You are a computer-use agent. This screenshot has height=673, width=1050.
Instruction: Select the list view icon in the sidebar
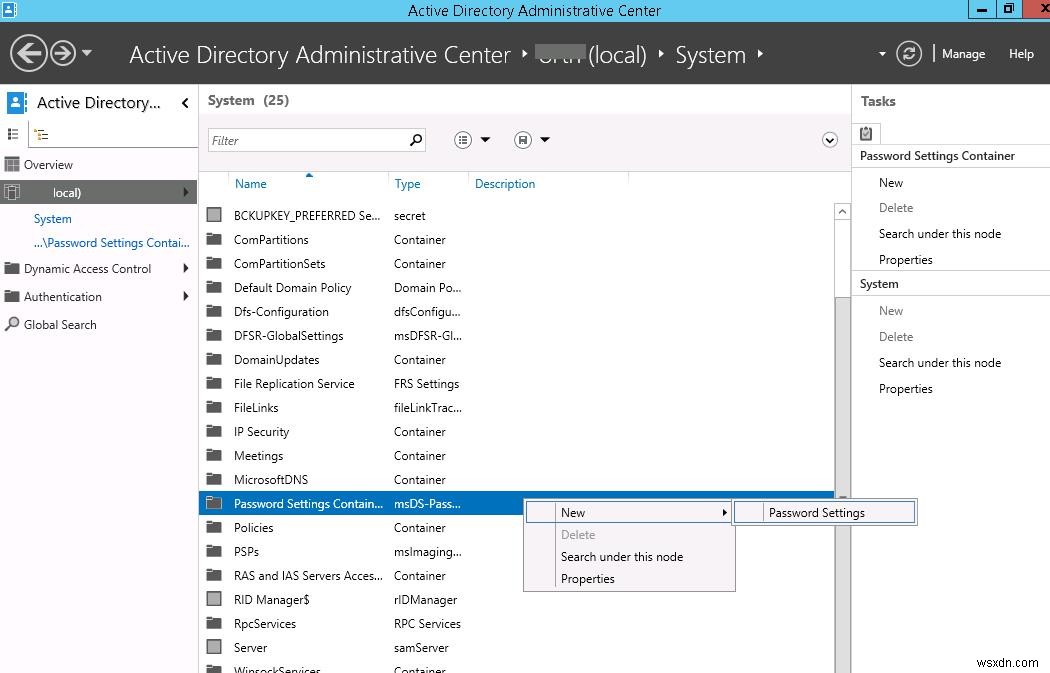pyautogui.click(x=14, y=133)
